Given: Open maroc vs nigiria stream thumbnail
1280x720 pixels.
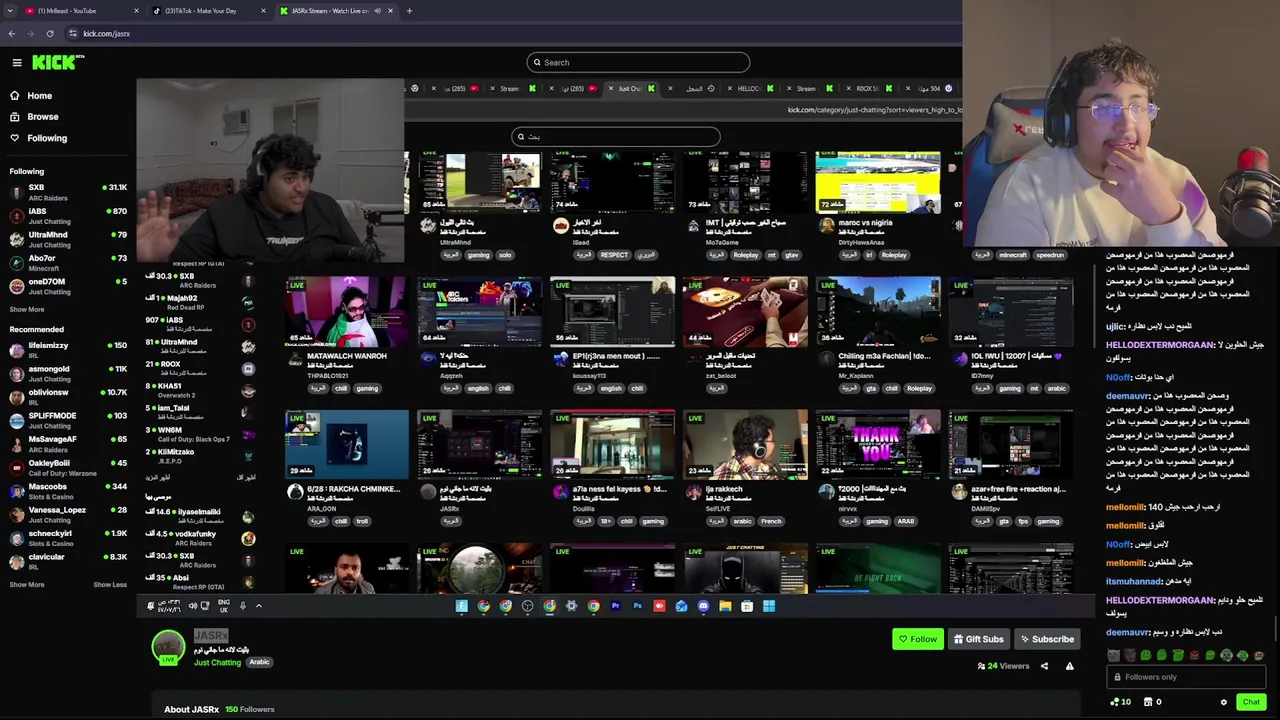Looking at the screenshot, I should (x=878, y=183).
